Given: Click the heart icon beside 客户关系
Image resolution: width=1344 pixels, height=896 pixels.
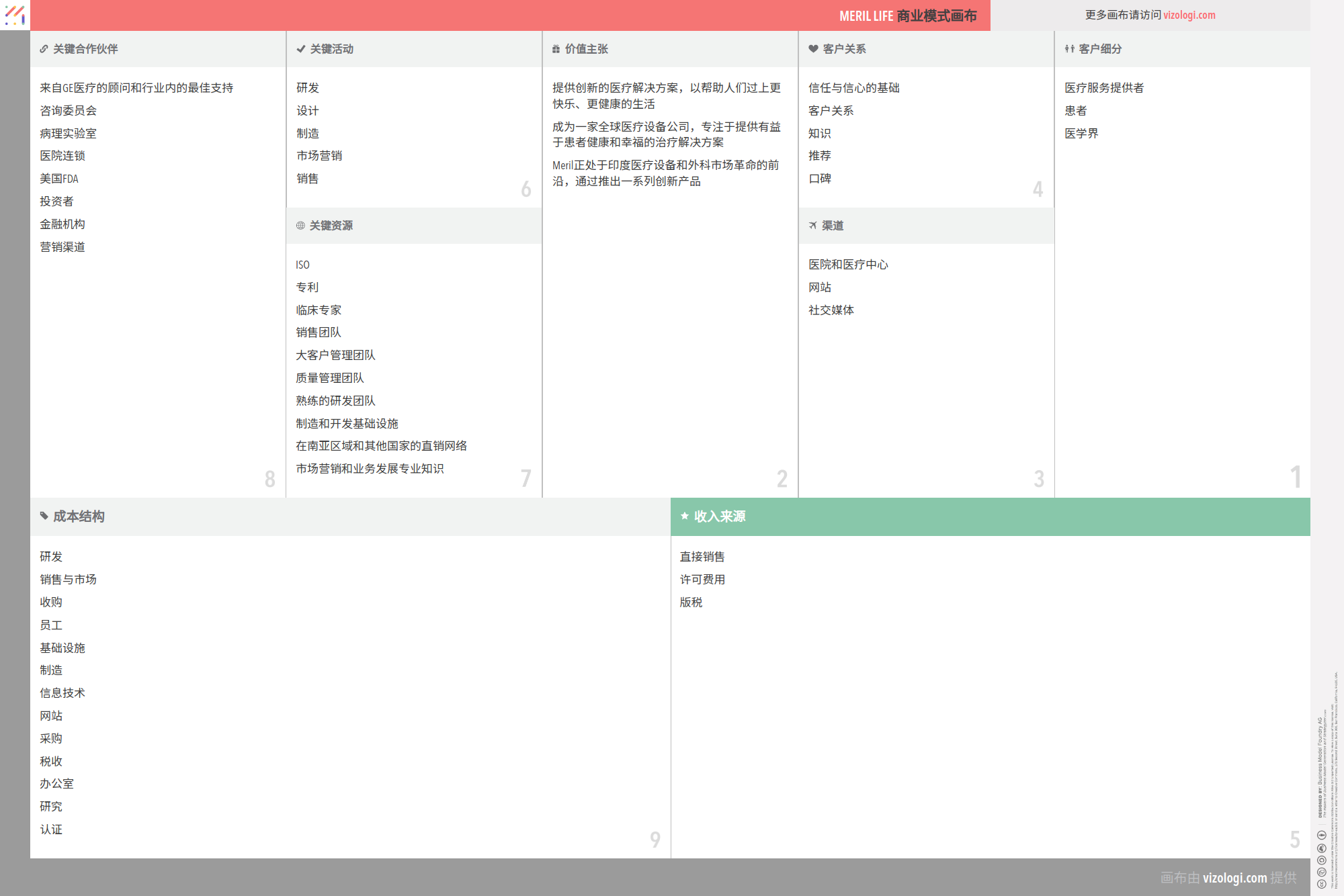Looking at the screenshot, I should coord(813,49).
